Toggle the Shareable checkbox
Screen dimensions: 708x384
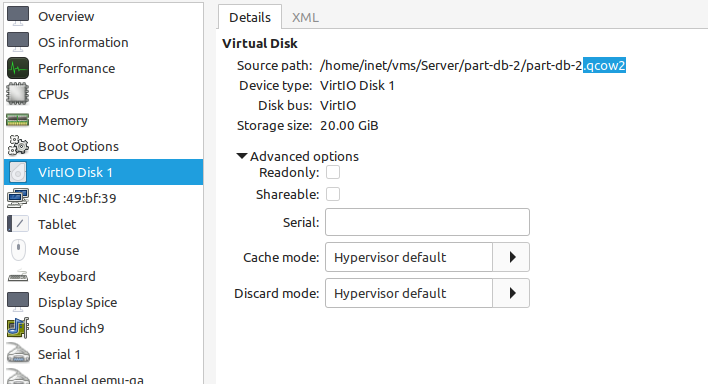(x=333, y=194)
